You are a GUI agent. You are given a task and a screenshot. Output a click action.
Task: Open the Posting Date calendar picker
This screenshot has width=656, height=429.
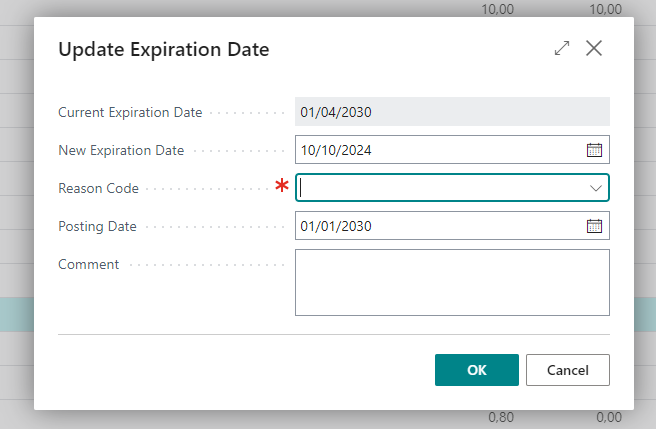[594, 226]
